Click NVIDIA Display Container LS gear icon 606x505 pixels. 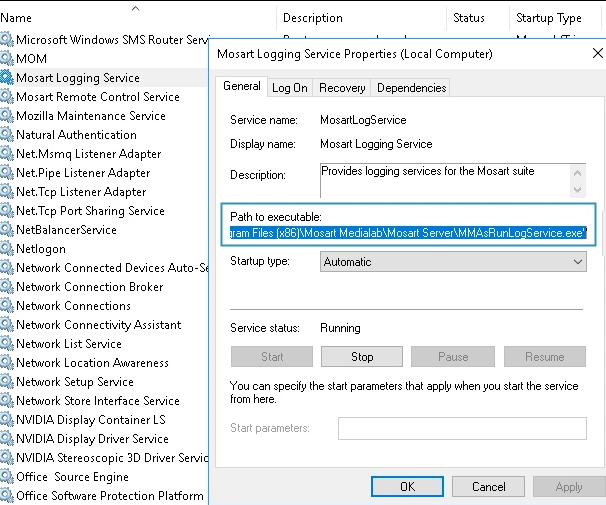[7, 419]
